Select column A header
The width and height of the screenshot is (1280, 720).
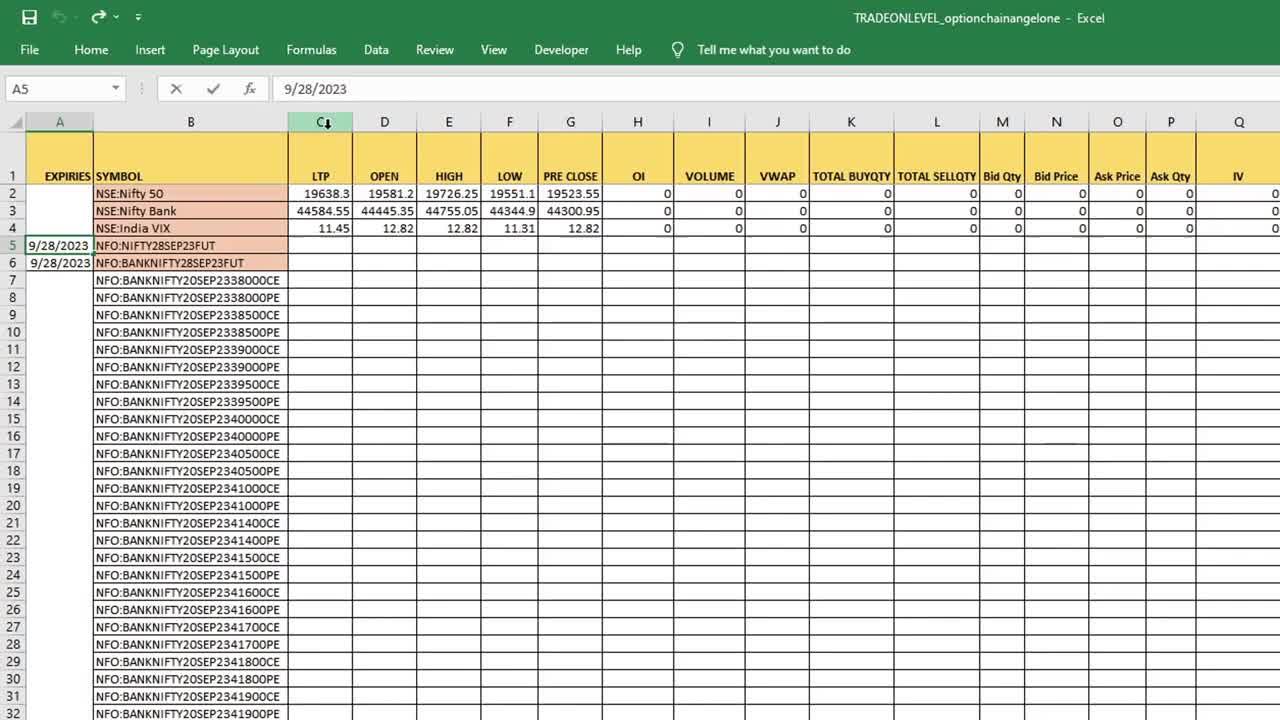[59, 122]
